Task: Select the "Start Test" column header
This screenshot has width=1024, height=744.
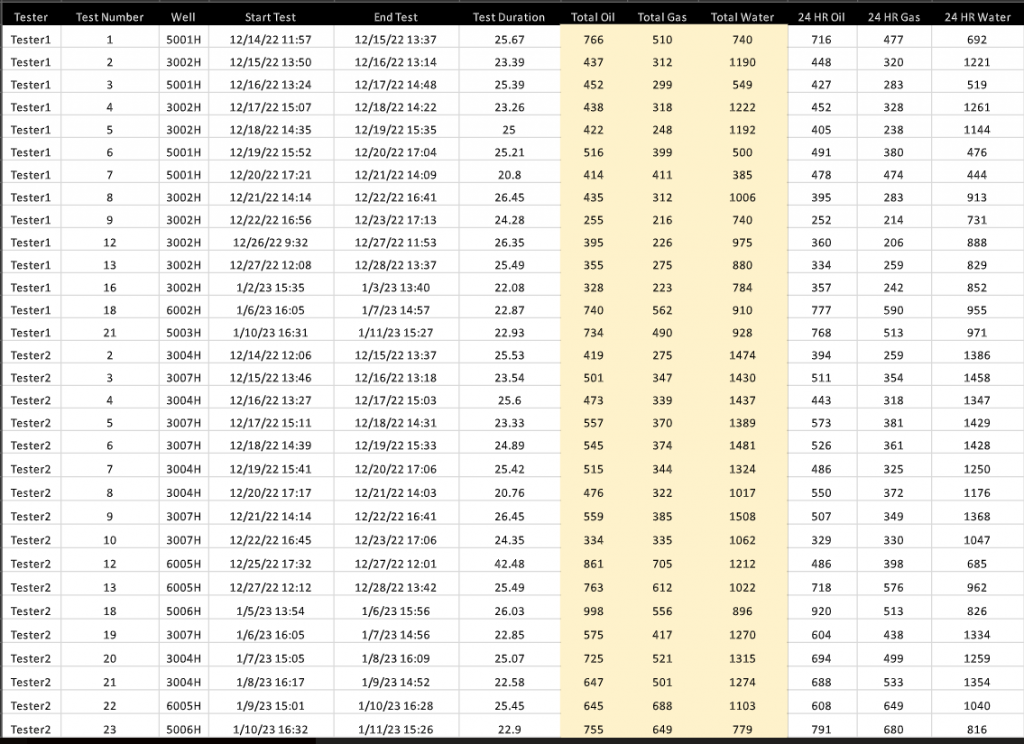Action: coord(270,17)
